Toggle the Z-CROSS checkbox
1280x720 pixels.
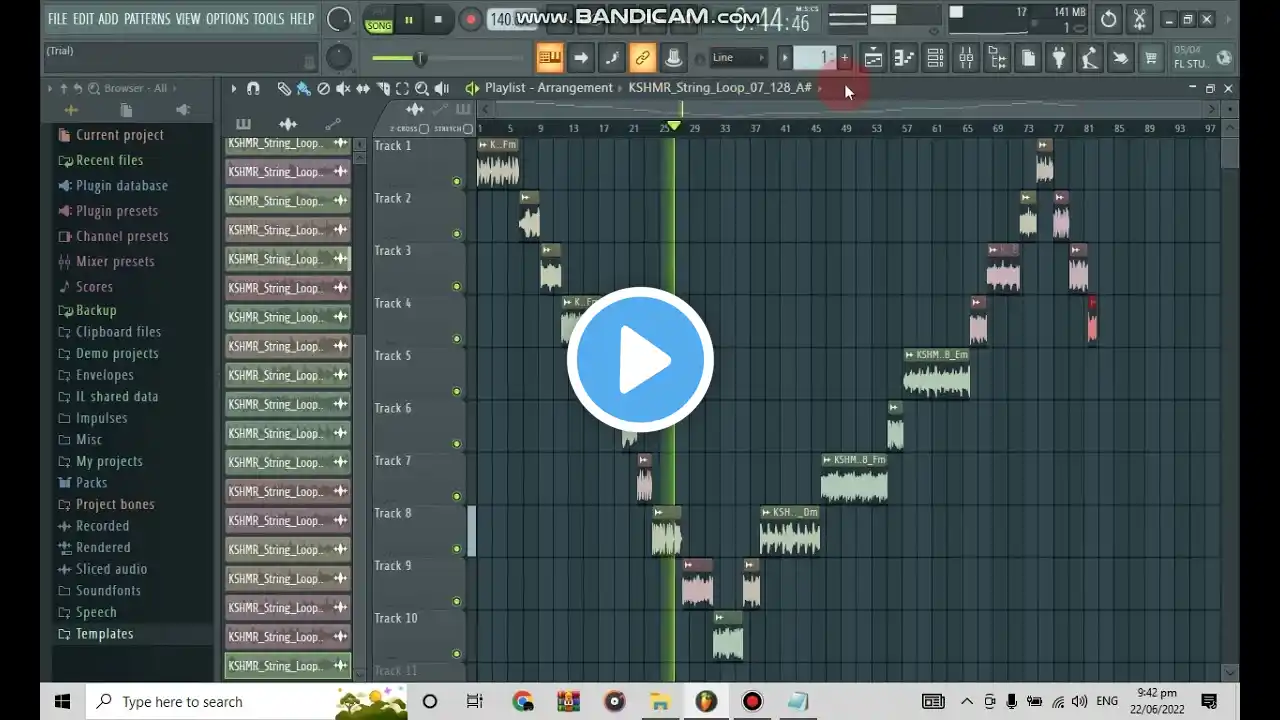point(425,129)
